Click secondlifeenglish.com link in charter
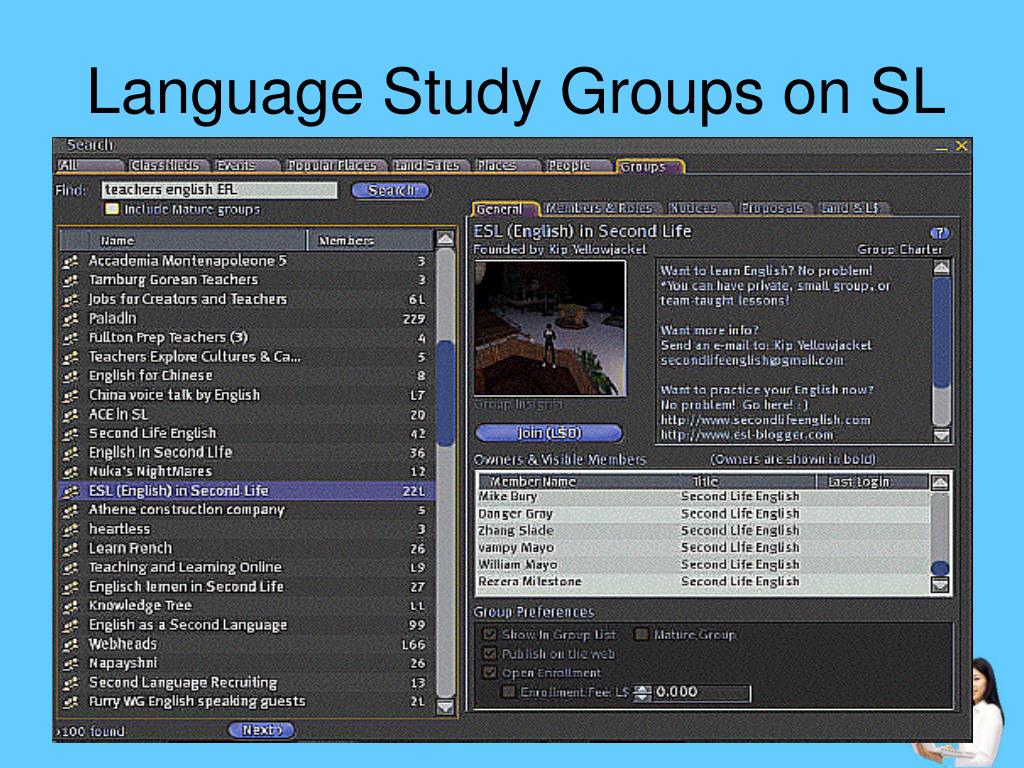This screenshot has width=1024, height=768. tap(765, 420)
